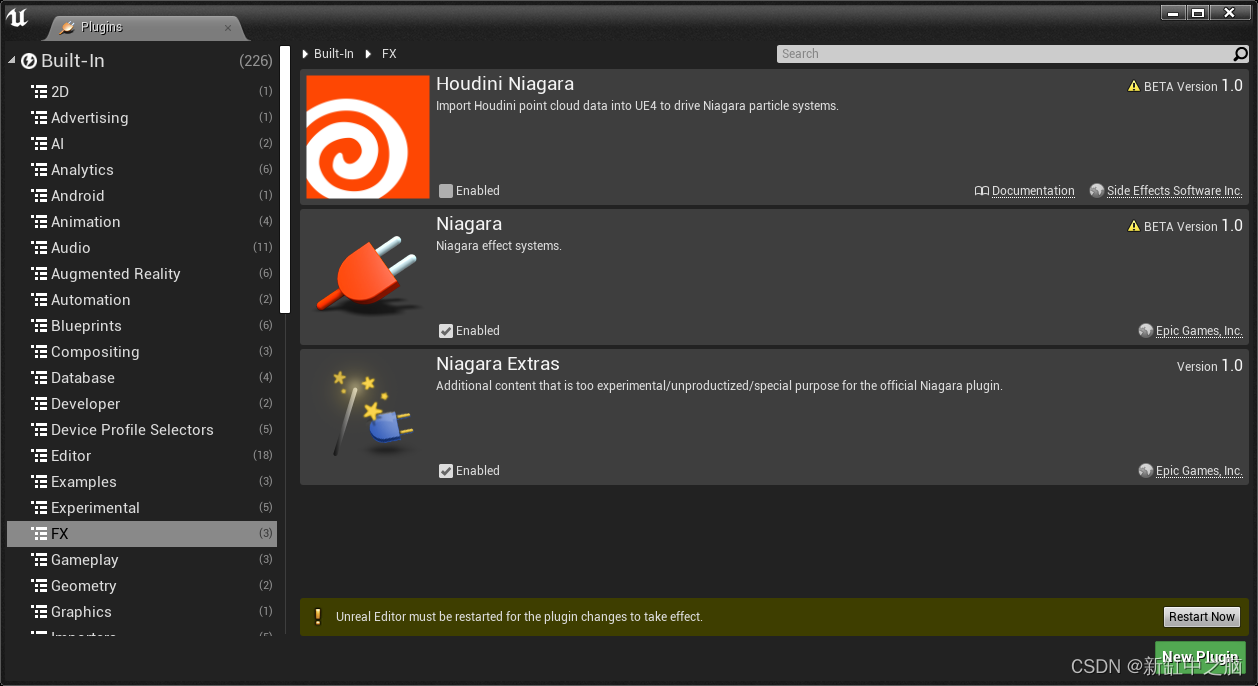Click the Built-In breadcrumb text
The height and width of the screenshot is (686, 1258).
334,54
